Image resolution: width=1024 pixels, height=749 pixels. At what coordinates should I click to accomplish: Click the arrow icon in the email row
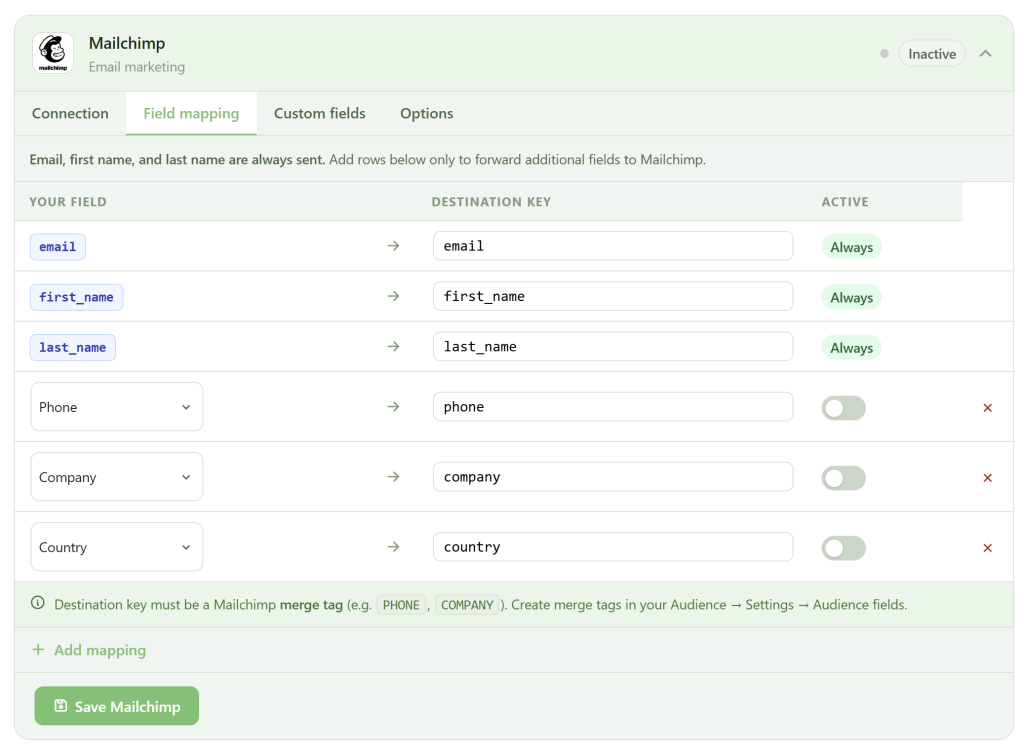393,246
